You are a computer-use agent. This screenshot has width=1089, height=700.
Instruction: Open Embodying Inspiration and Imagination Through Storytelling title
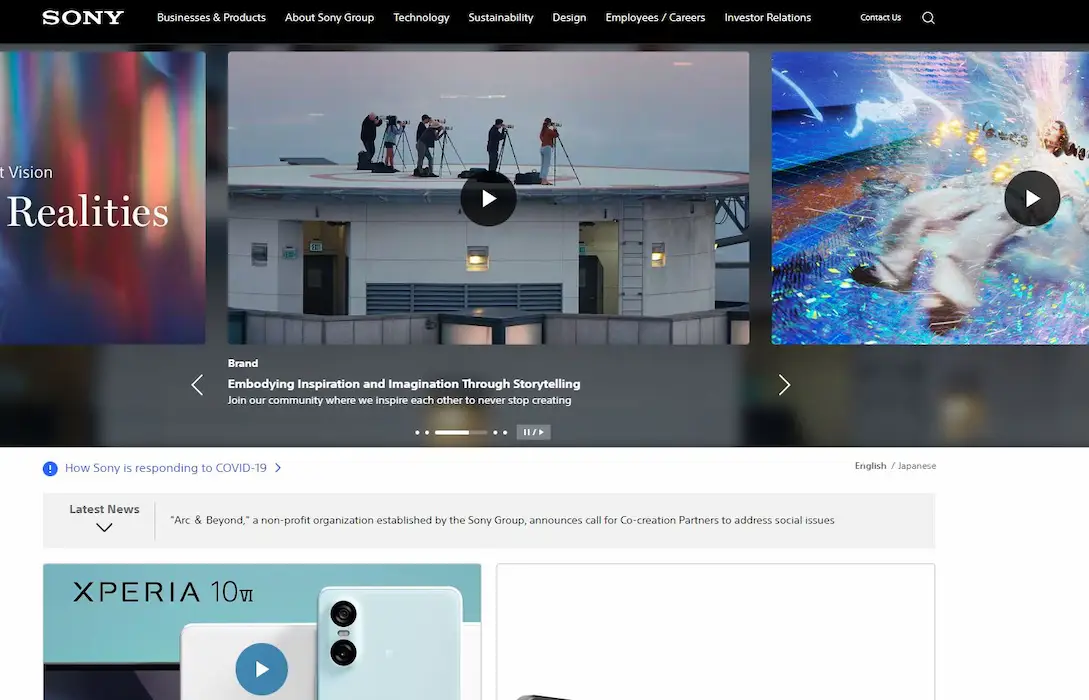click(404, 383)
